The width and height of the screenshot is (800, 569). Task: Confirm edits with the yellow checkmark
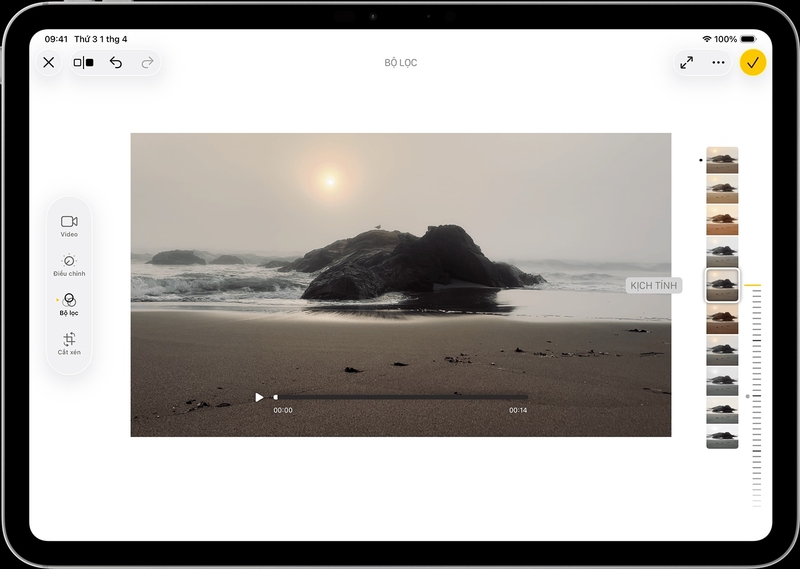point(753,62)
